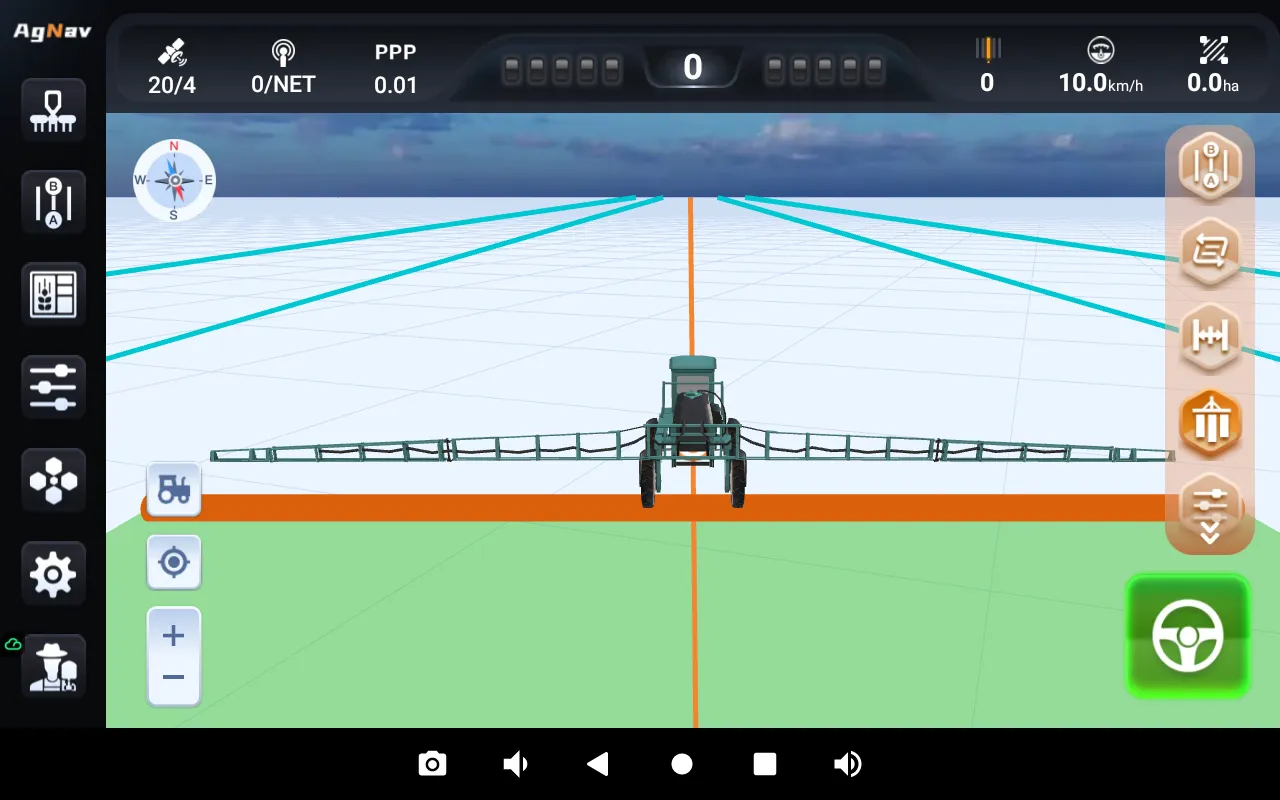Open the field management icon
The image size is (1280, 800).
(53, 295)
